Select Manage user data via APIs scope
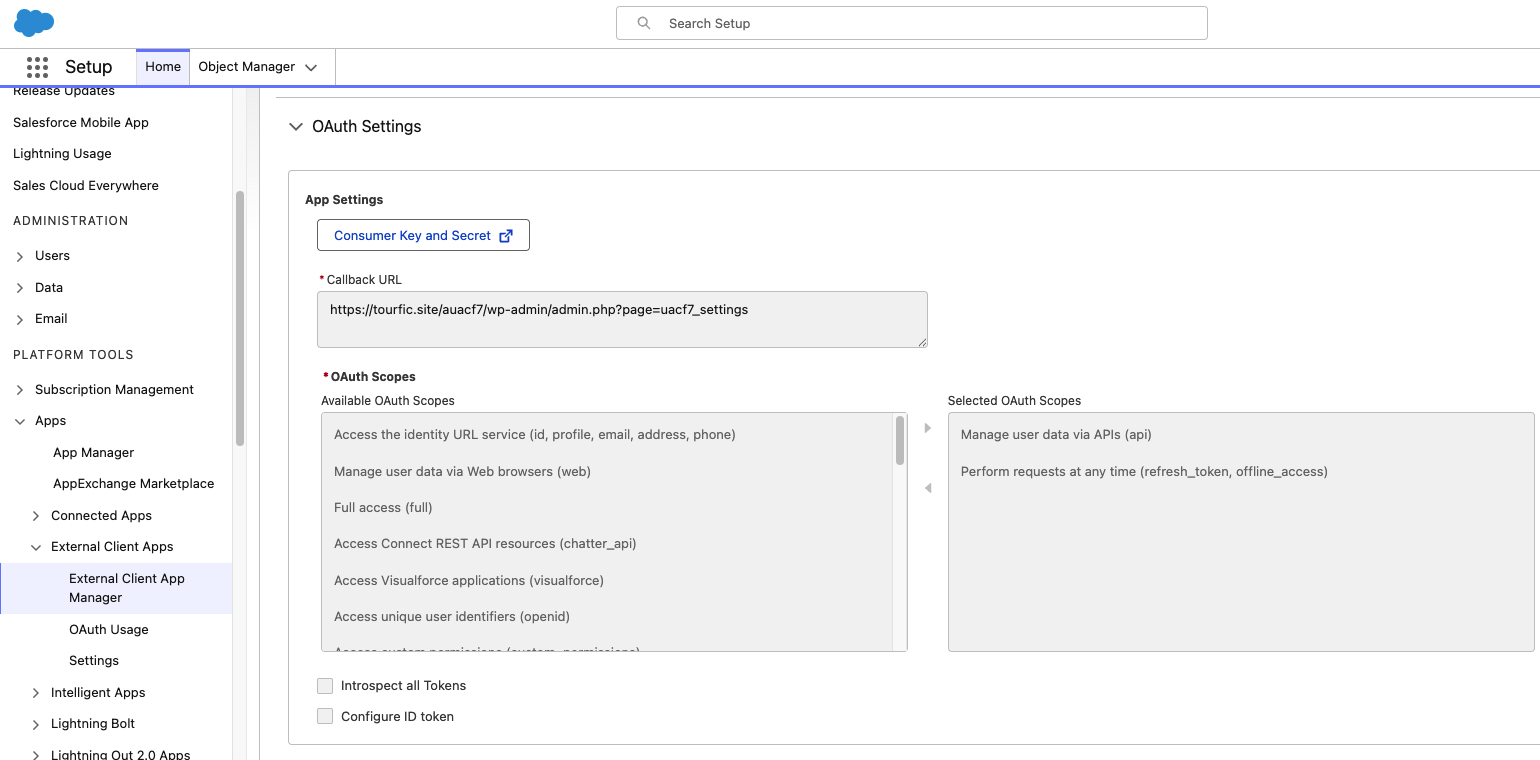 pos(1056,435)
